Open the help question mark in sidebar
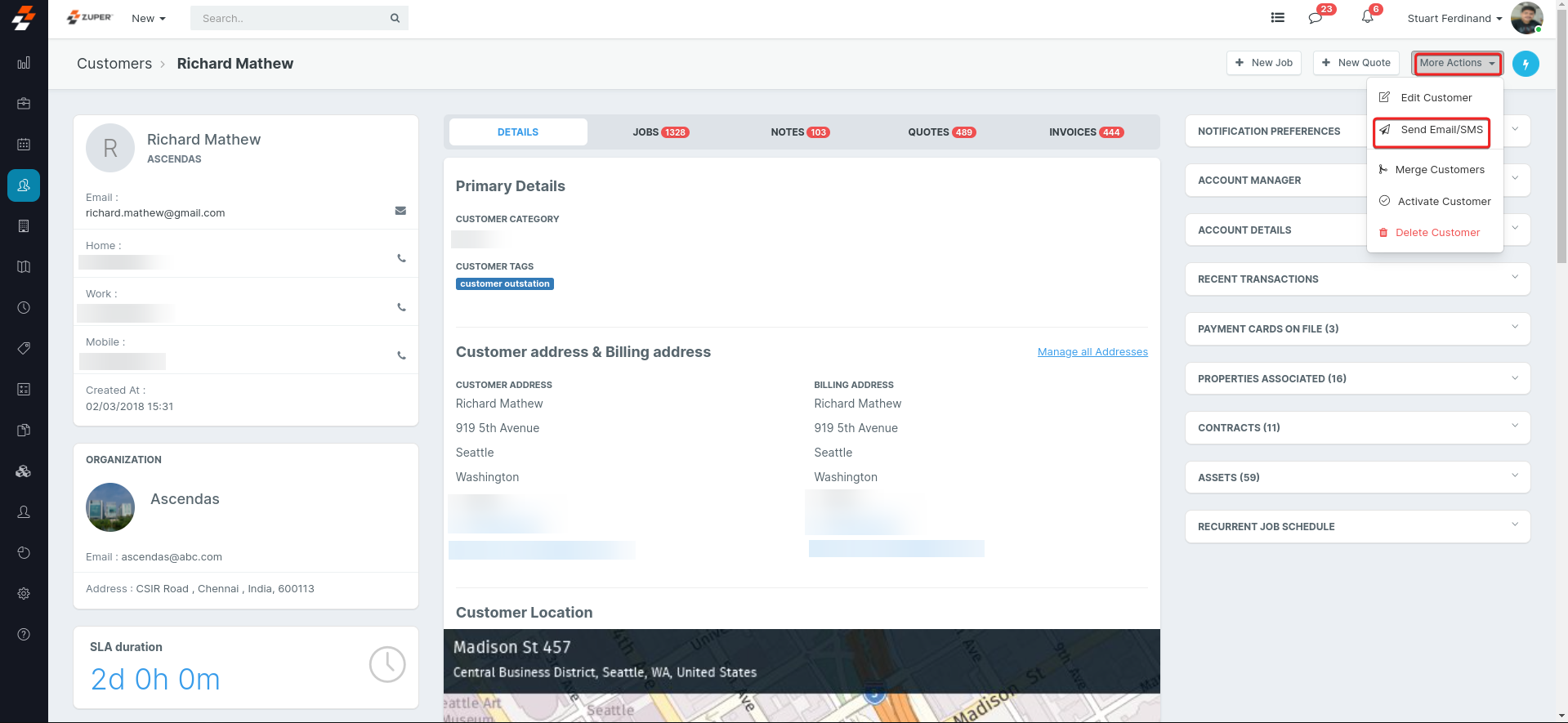This screenshot has width=1568, height=723. (x=24, y=635)
